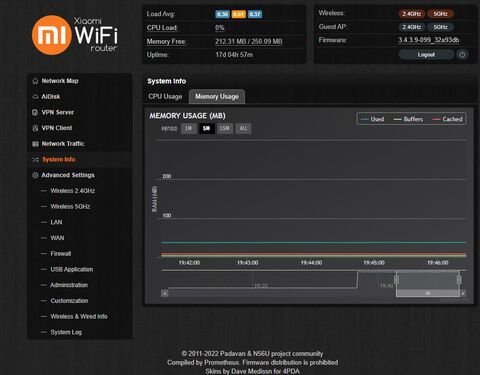Open Wireless & Wired Info page
This screenshot has height=375, width=480.
pyautogui.click(x=79, y=316)
